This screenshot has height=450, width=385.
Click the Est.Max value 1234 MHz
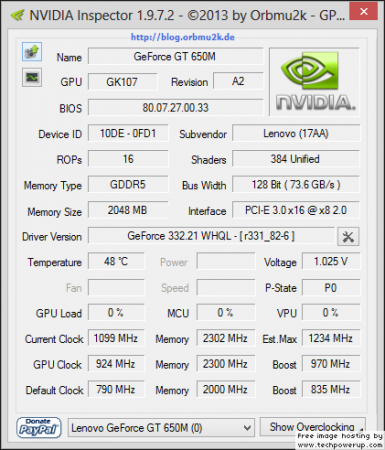[331, 338]
